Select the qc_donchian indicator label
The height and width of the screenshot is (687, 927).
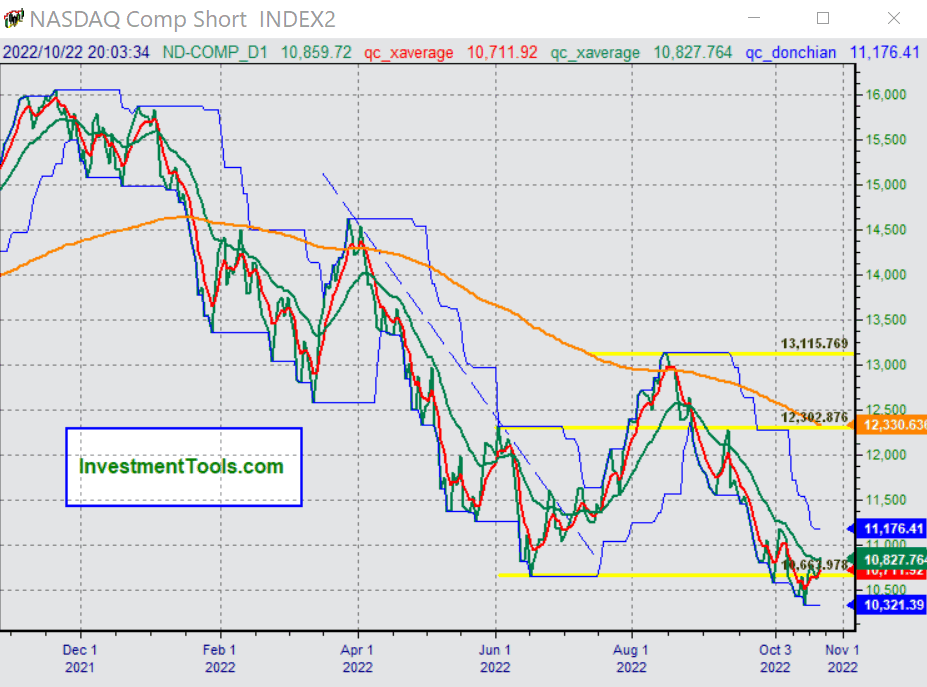click(788, 52)
